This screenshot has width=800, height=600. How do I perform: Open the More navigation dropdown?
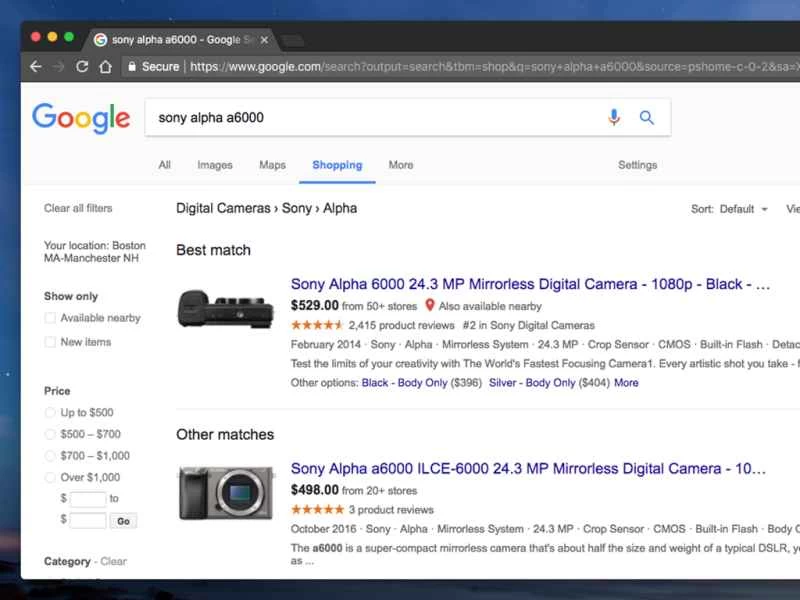(400, 165)
